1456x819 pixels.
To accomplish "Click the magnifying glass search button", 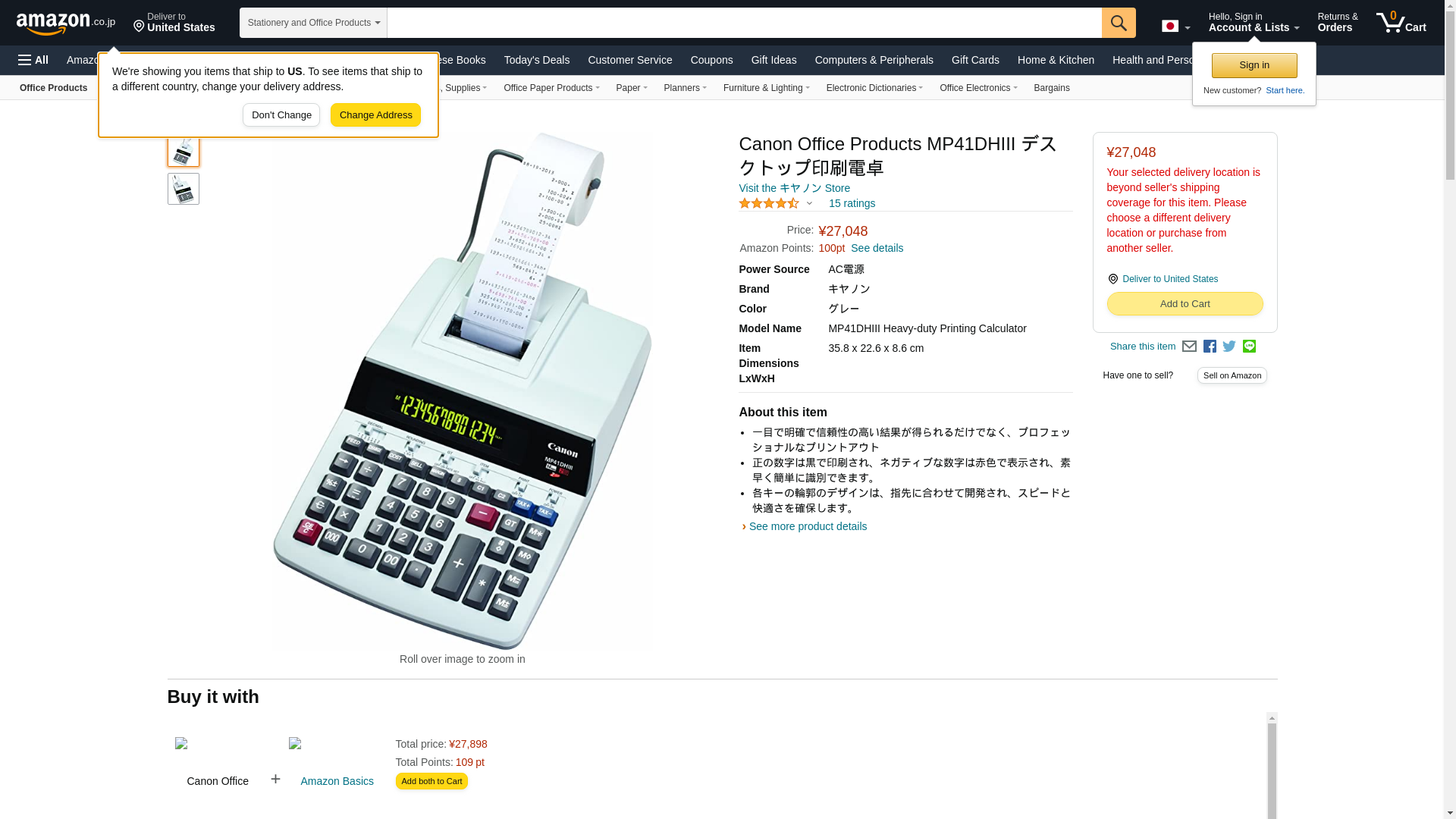I will click(1119, 23).
